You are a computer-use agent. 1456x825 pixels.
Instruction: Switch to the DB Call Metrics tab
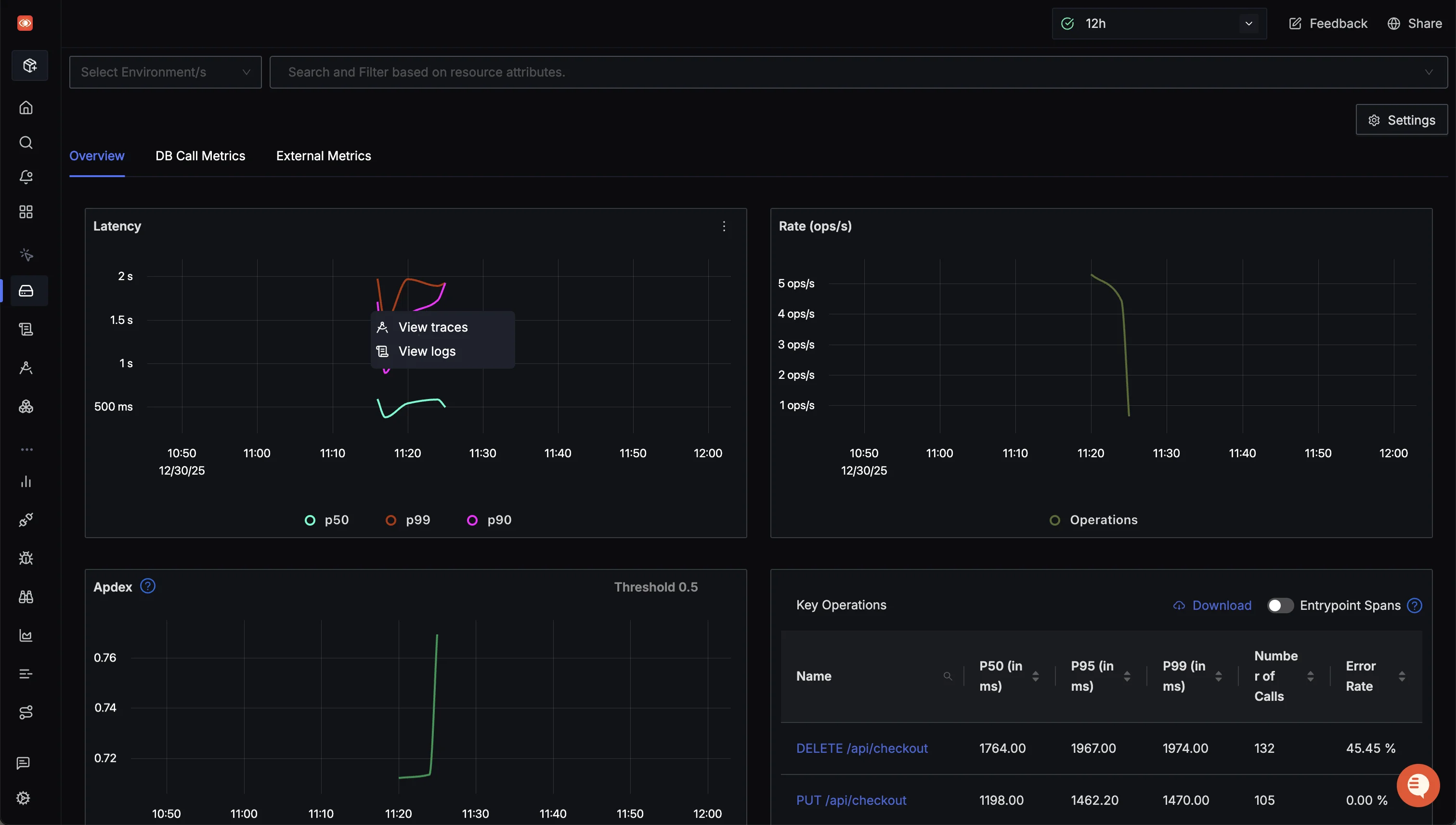200,156
